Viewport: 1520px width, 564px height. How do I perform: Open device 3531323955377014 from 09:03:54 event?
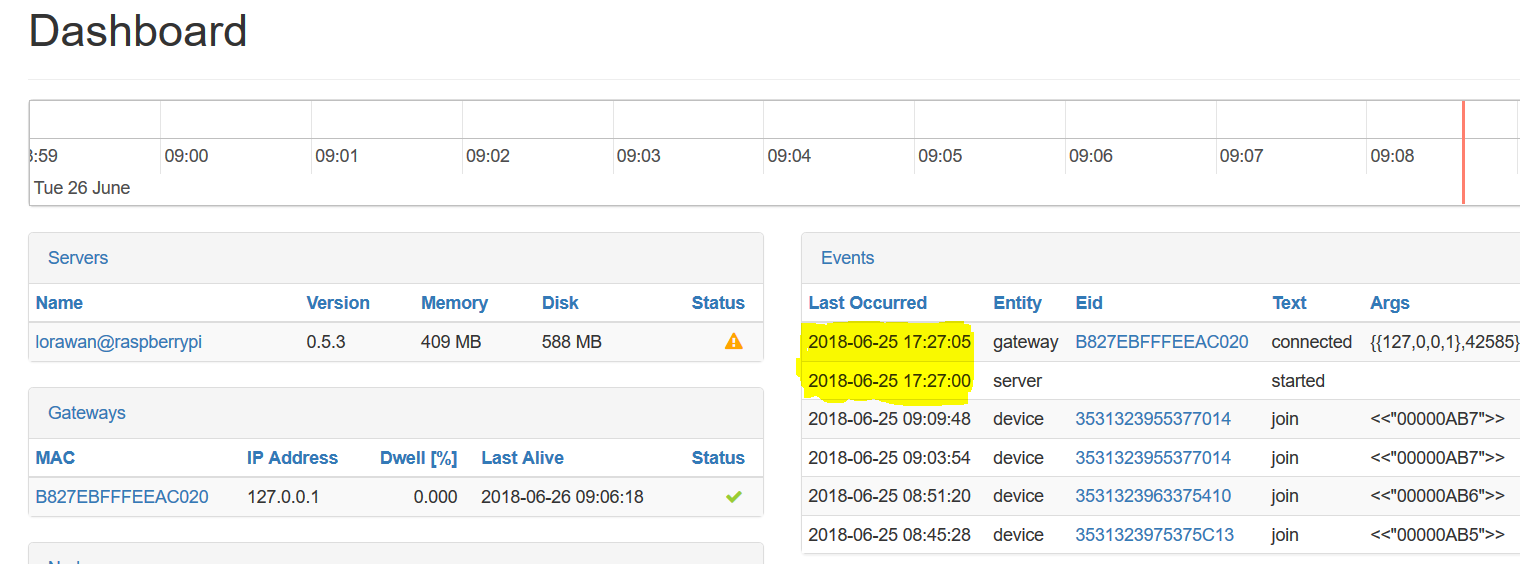click(1153, 458)
